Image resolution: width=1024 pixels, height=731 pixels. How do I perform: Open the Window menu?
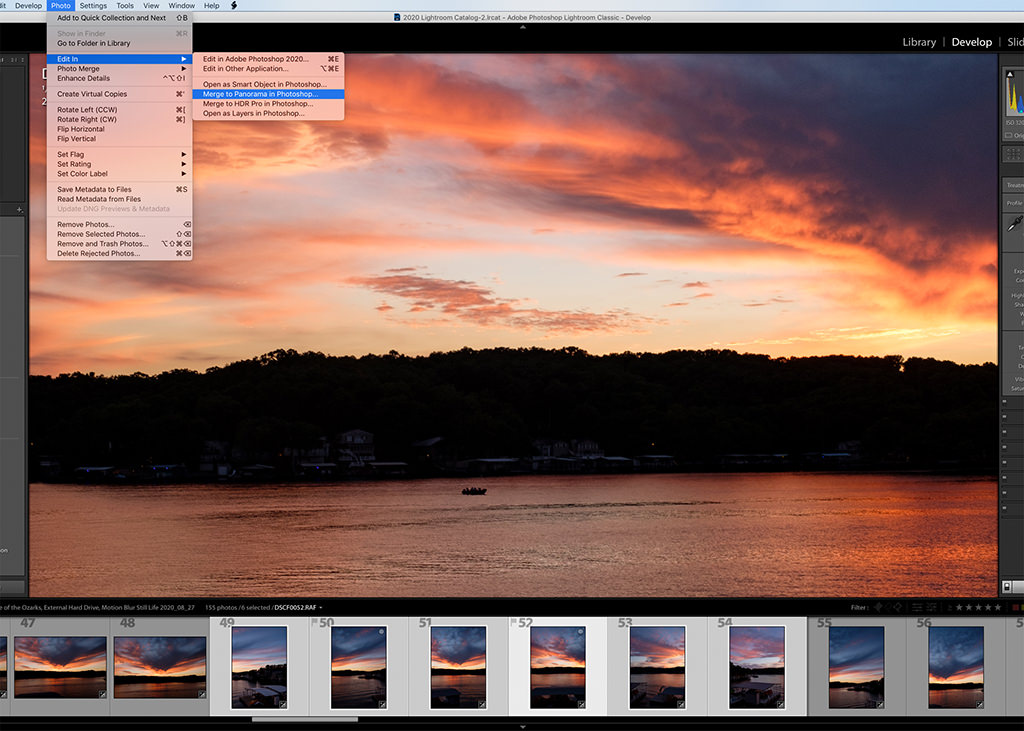182,5
